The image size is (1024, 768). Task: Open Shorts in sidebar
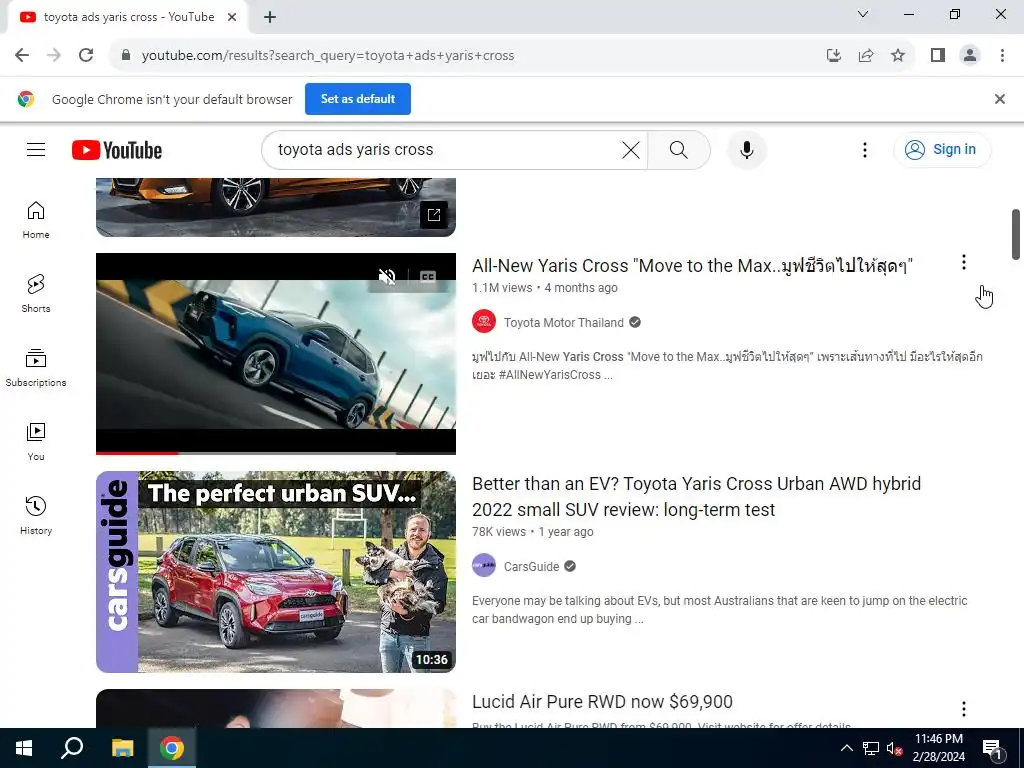pyautogui.click(x=36, y=294)
